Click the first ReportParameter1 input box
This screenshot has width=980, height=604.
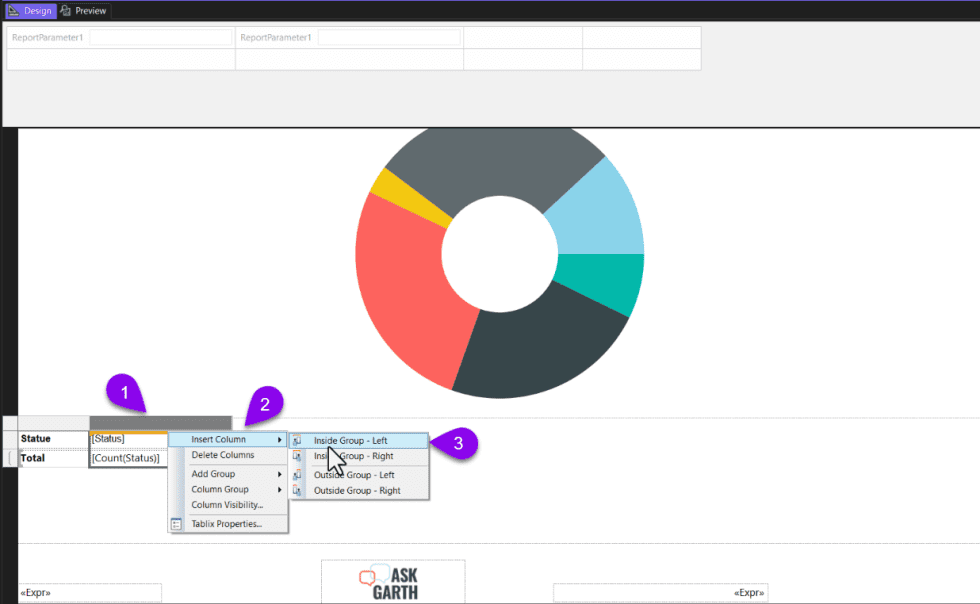pos(161,38)
